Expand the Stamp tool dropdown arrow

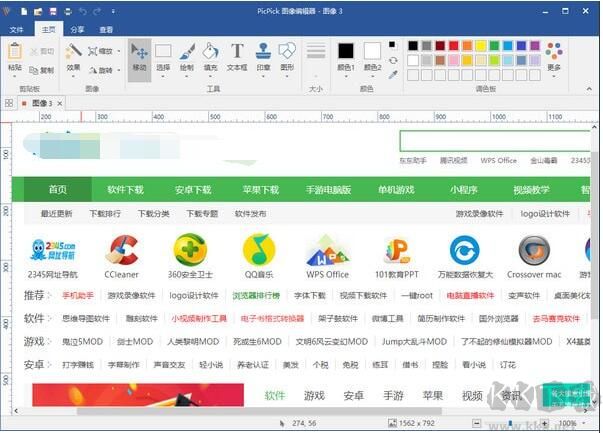point(263,76)
